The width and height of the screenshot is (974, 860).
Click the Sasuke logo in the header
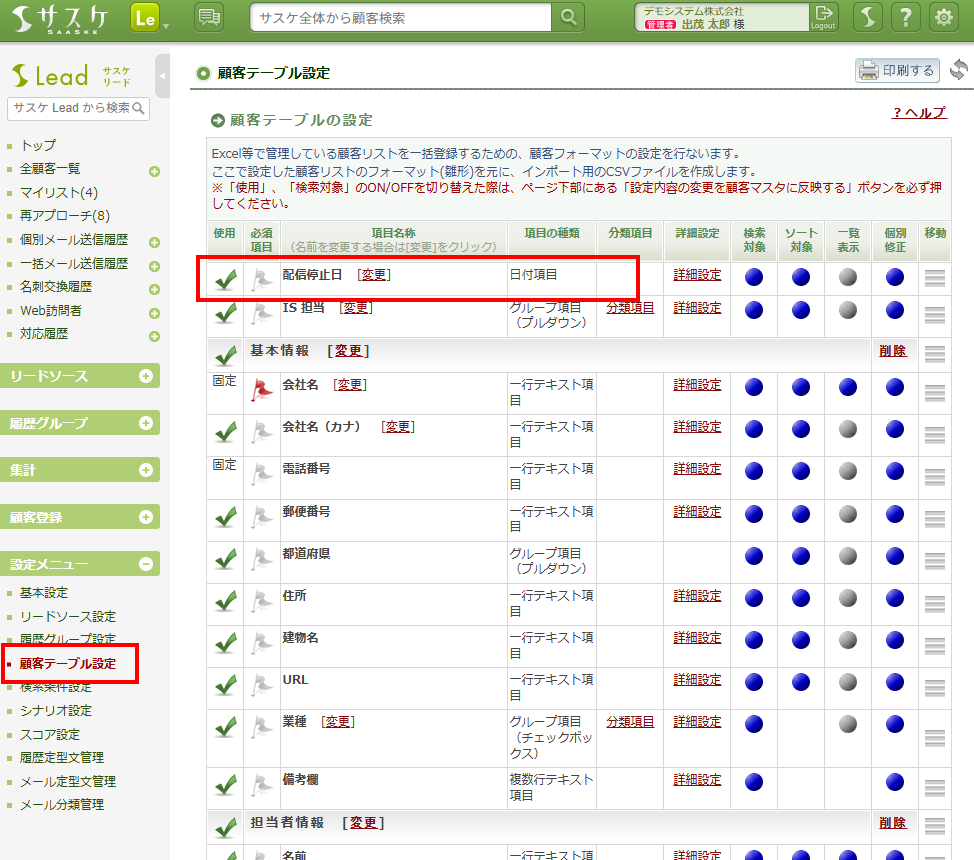[x=62, y=18]
